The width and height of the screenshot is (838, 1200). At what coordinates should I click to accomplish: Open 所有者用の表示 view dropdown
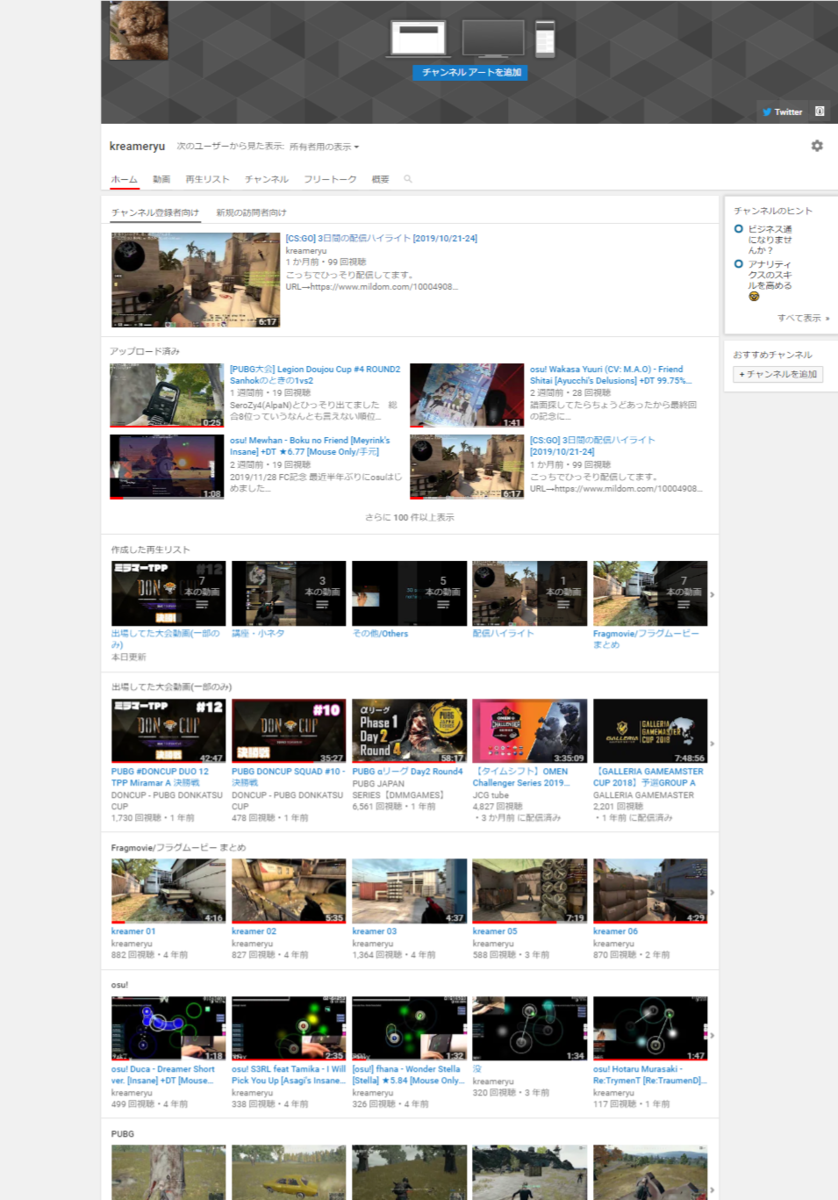pos(324,147)
